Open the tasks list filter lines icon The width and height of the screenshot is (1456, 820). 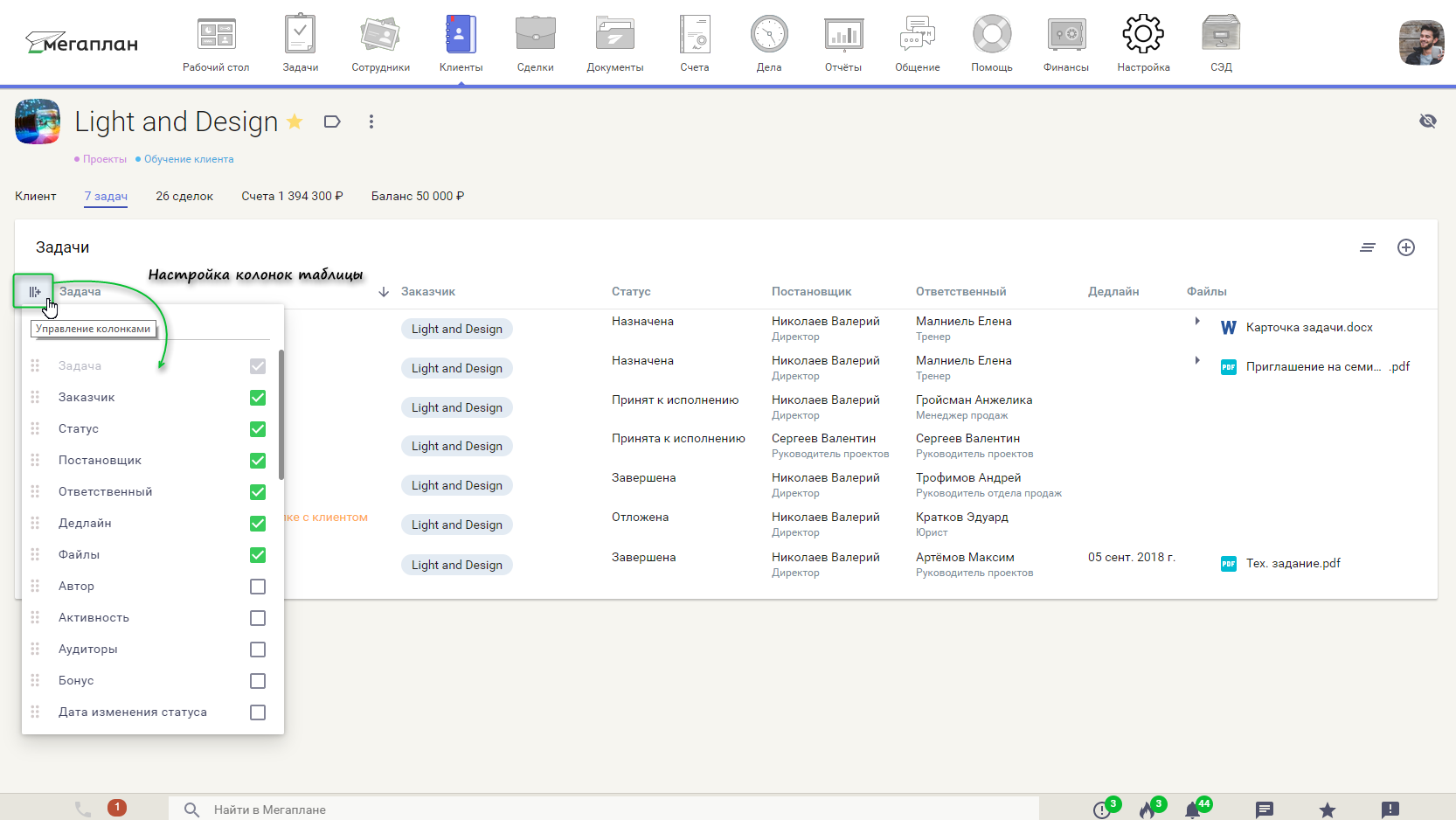click(x=1368, y=247)
